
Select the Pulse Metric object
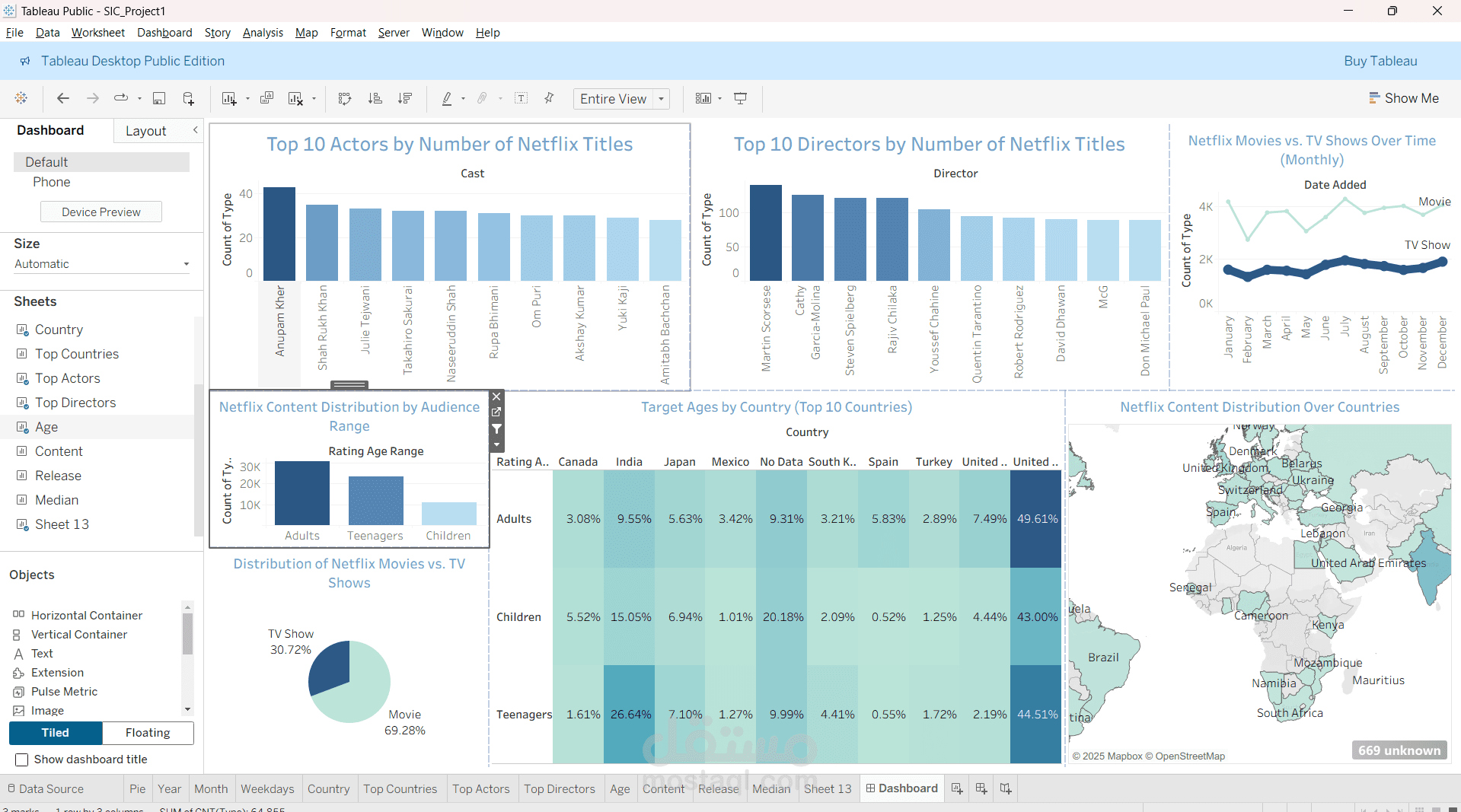click(x=65, y=692)
